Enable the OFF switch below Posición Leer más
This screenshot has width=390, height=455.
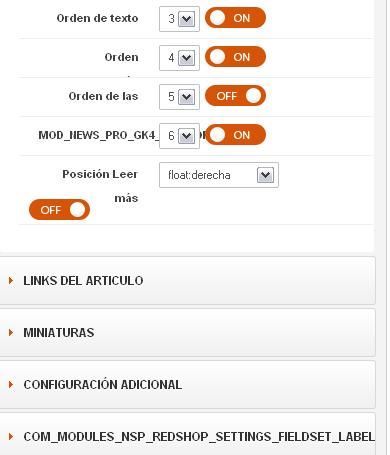point(59,210)
